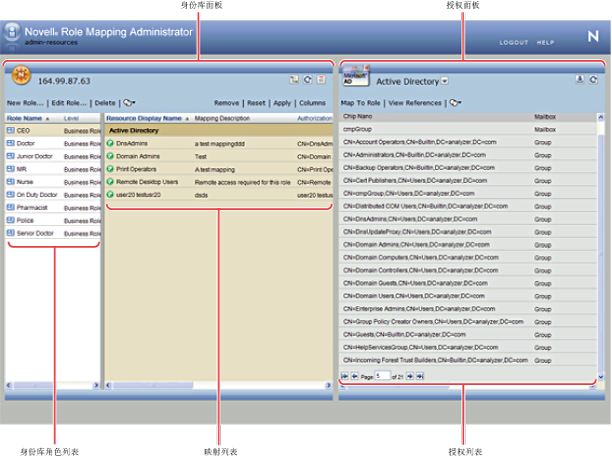612x457 pixels.
Task: Go to previous page in authorization list
Action: coord(354,376)
